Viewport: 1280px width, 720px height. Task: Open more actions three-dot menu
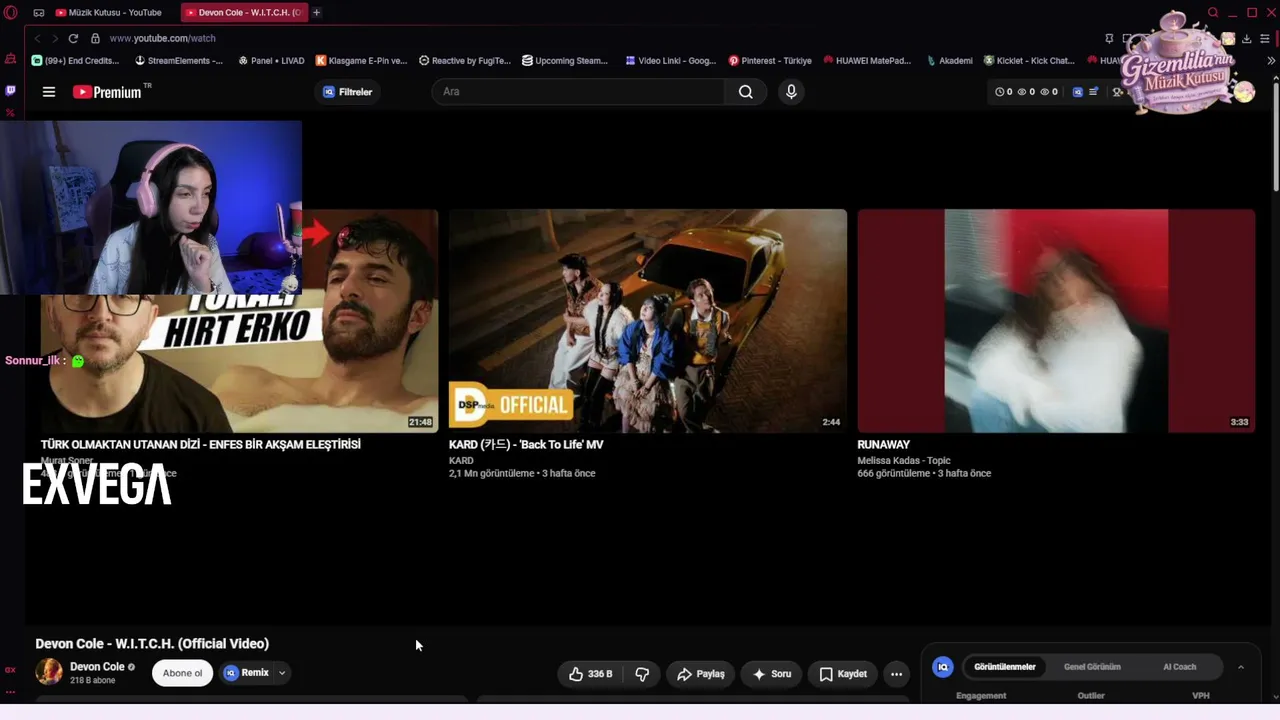point(896,674)
